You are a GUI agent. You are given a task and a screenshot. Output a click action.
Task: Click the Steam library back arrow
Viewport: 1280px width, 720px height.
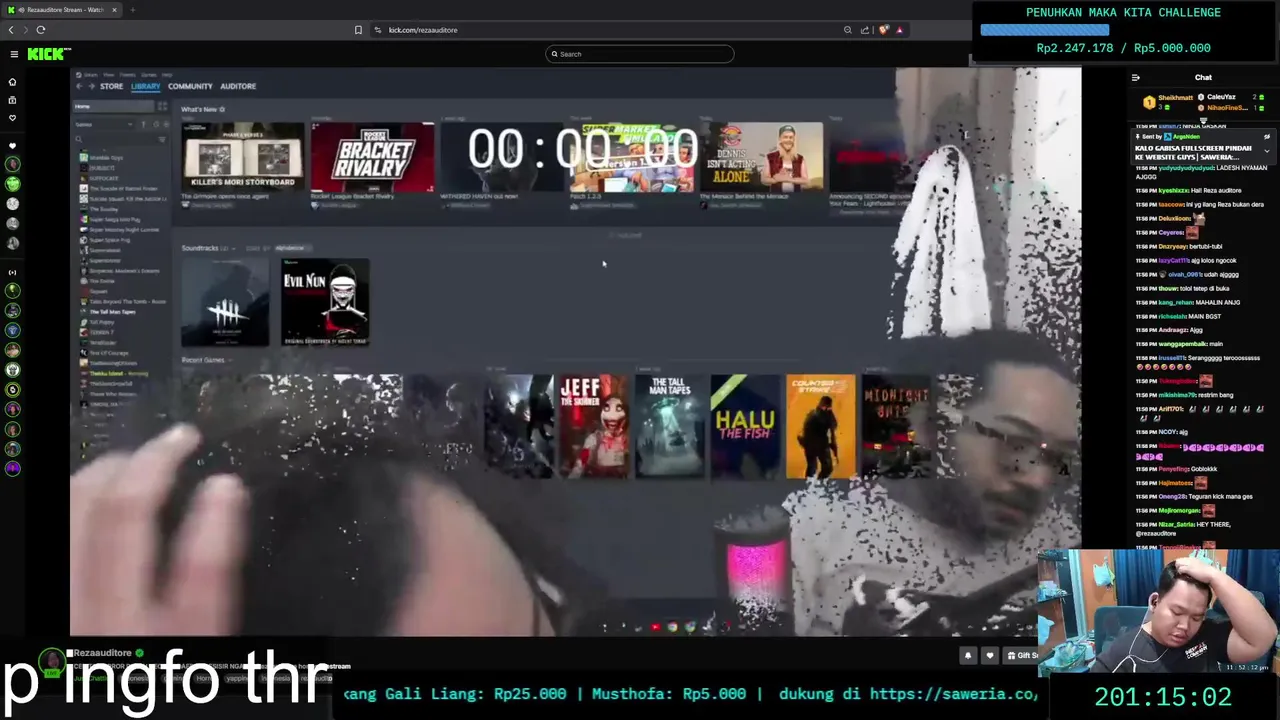tap(79, 86)
